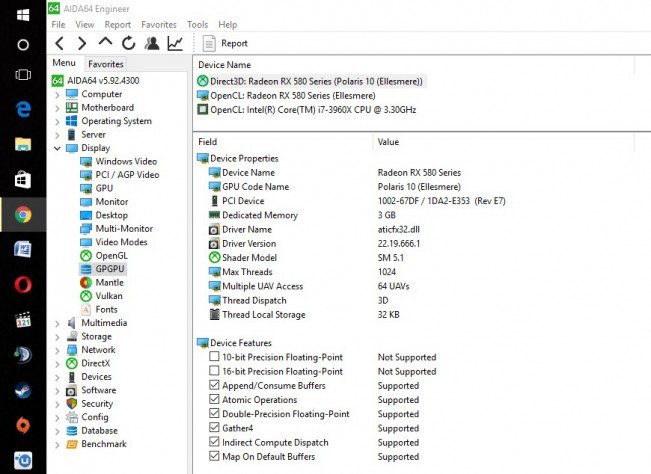Open Microsoft Edge from the taskbar
651x474 pixels.
point(23,110)
